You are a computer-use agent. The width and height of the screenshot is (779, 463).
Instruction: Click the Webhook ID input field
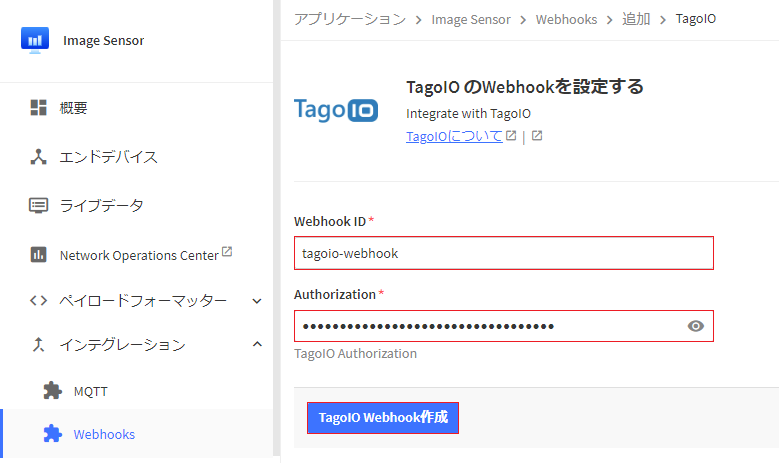[x=504, y=253]
